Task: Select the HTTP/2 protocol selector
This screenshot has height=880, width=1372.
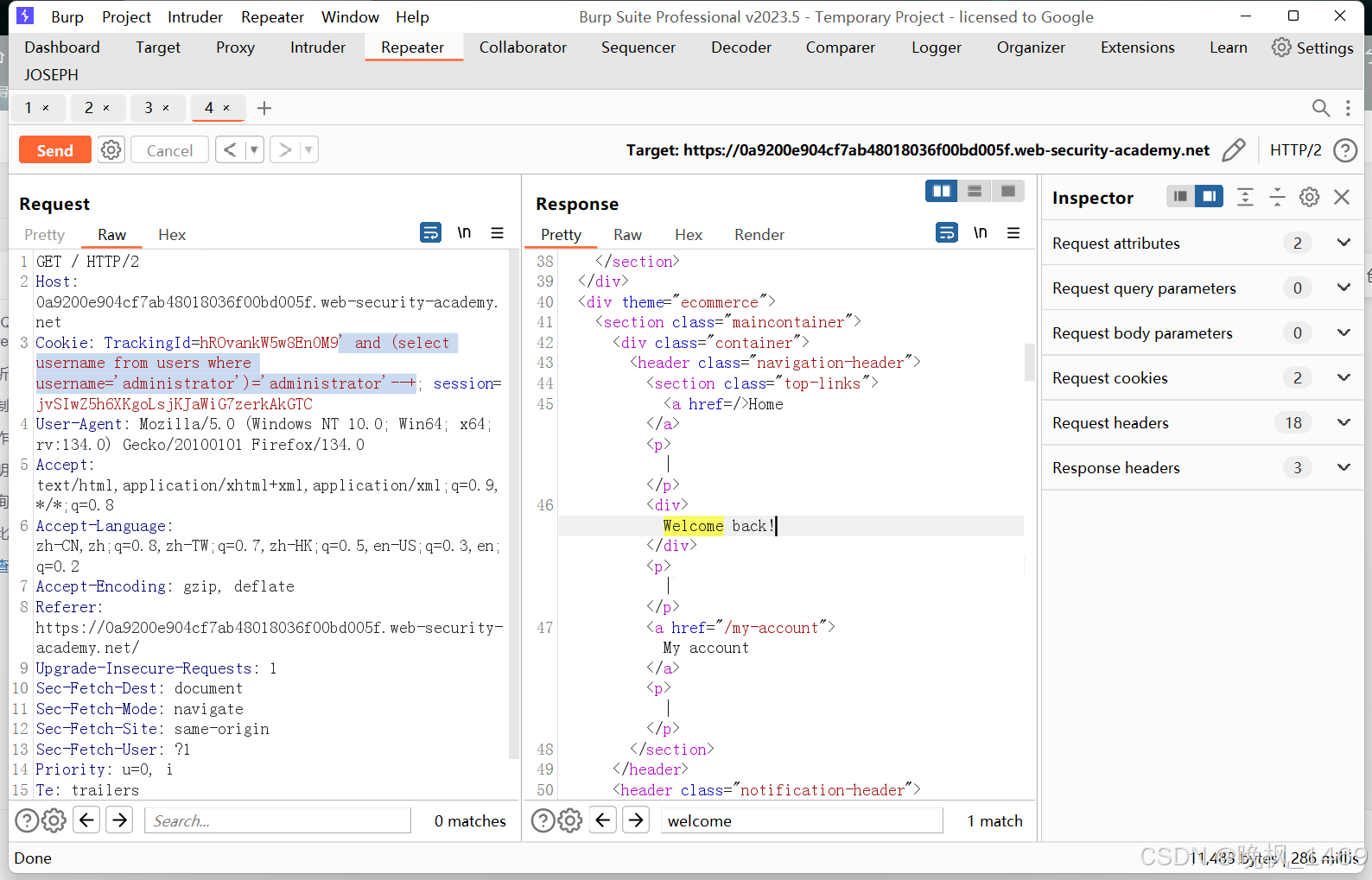Action: (x=1295, y=150)
